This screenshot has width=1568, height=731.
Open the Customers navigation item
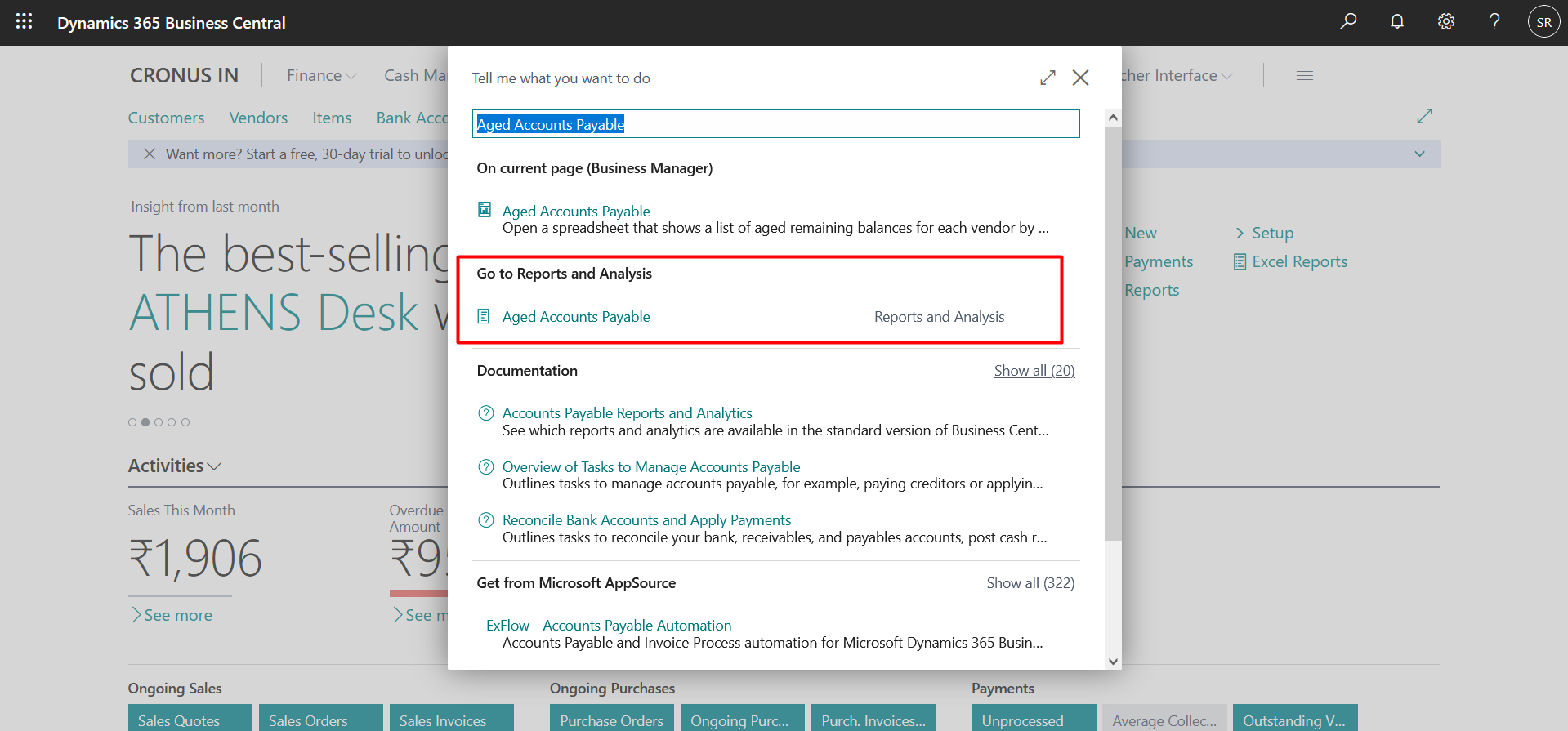166,118
